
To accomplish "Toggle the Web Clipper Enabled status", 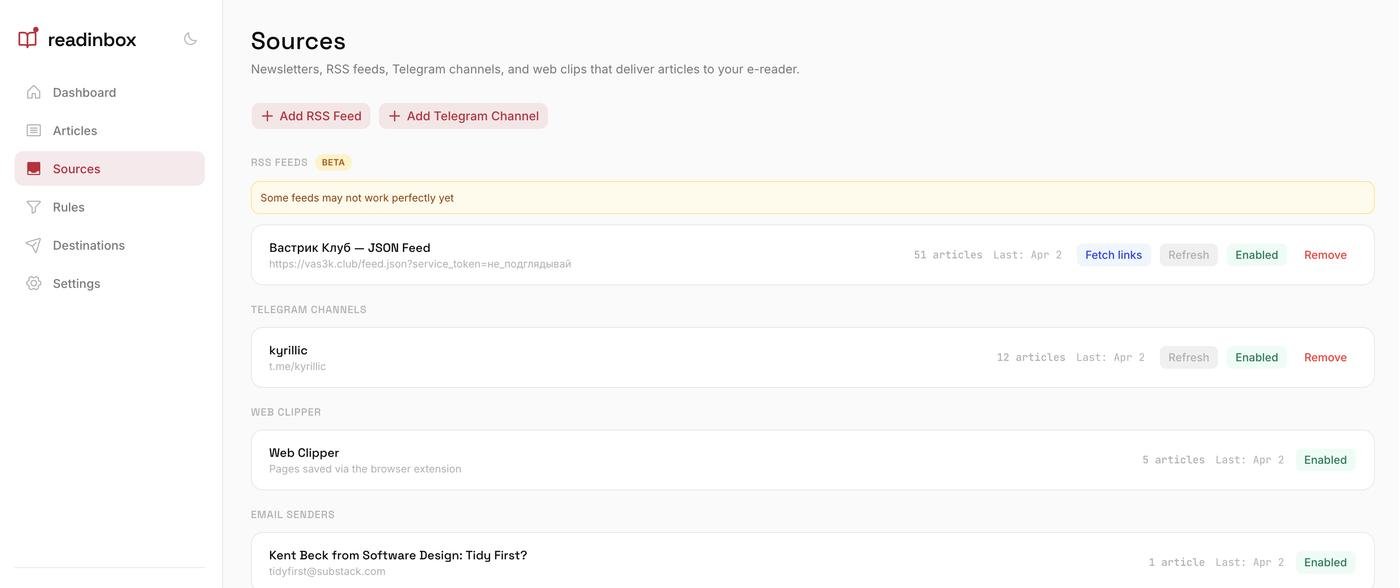I will (1325, 460).
